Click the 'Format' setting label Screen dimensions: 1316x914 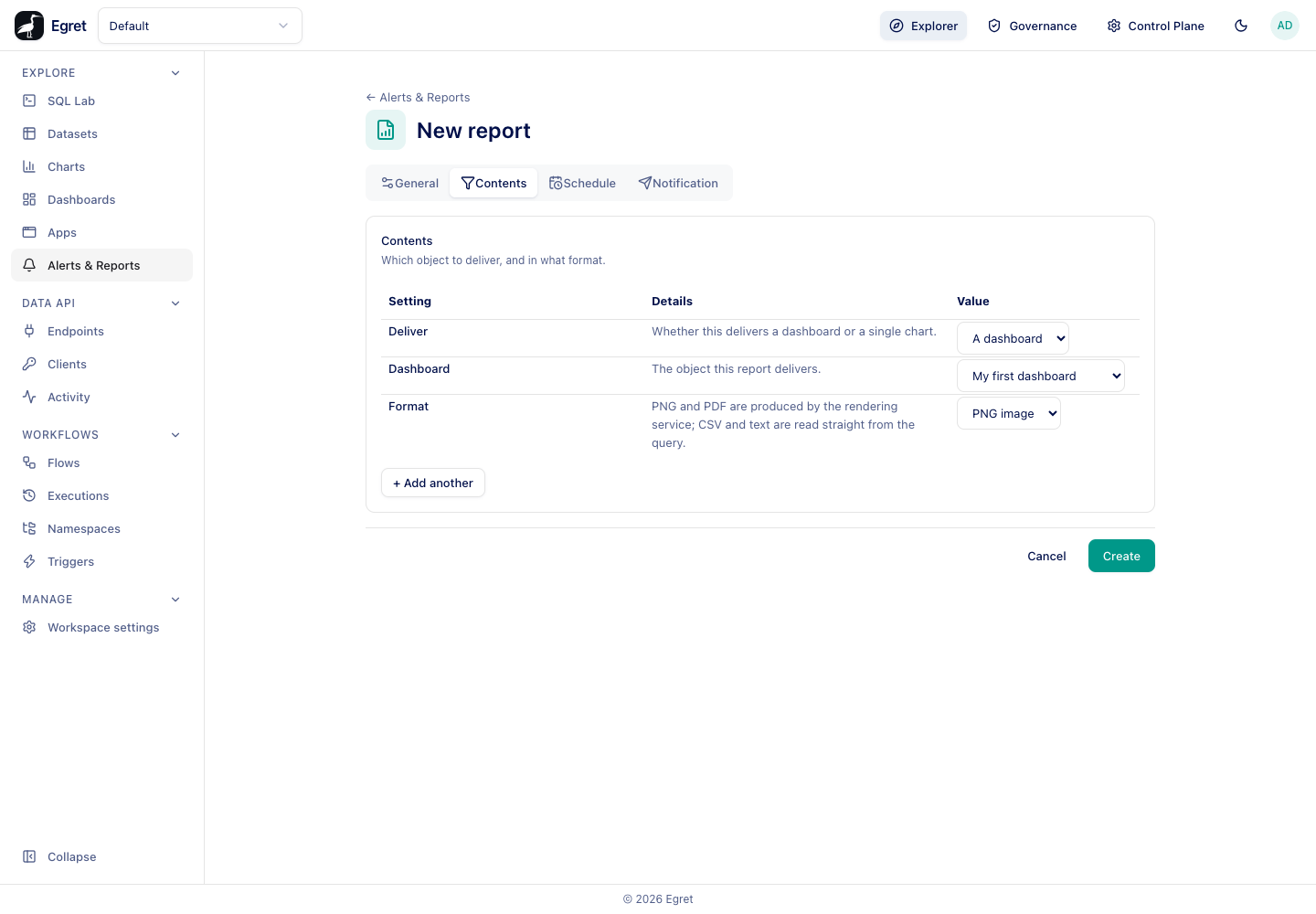[x=409, y=407]
